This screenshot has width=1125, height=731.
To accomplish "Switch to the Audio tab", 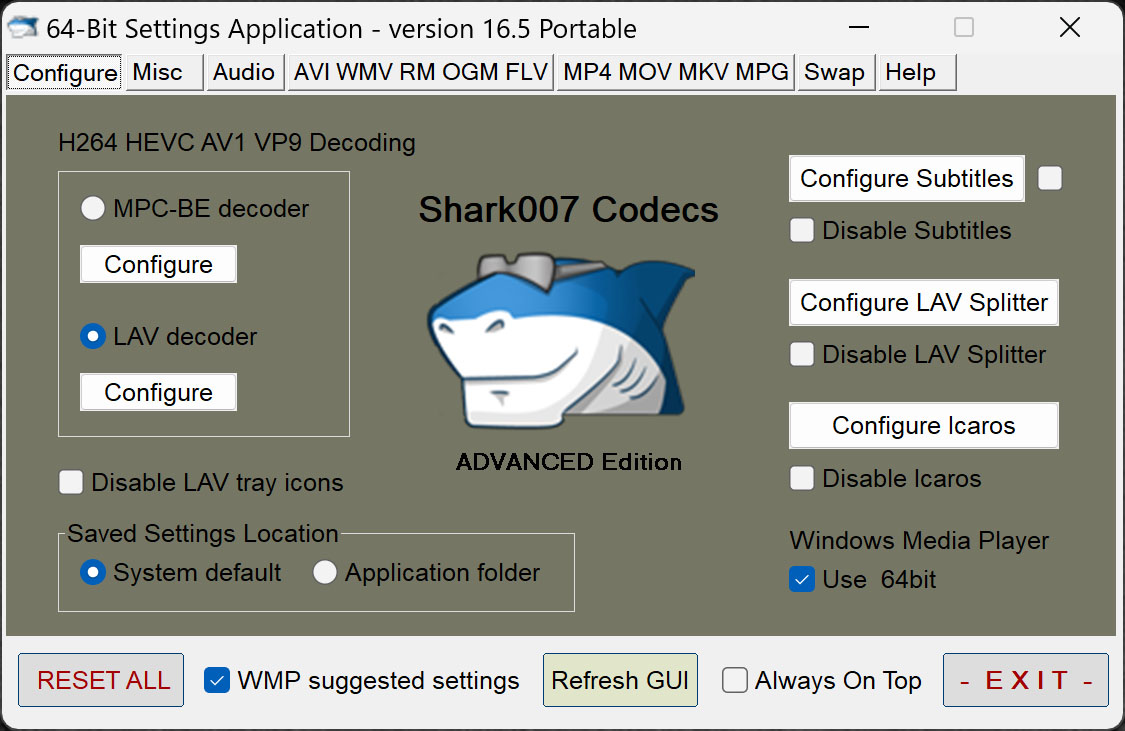I will 244,73.
